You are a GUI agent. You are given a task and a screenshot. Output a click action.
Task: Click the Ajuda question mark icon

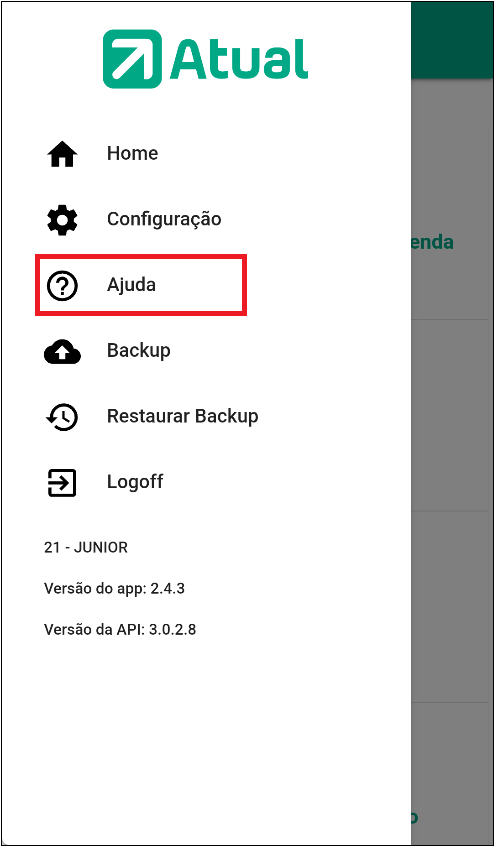[x=63, y=285]
